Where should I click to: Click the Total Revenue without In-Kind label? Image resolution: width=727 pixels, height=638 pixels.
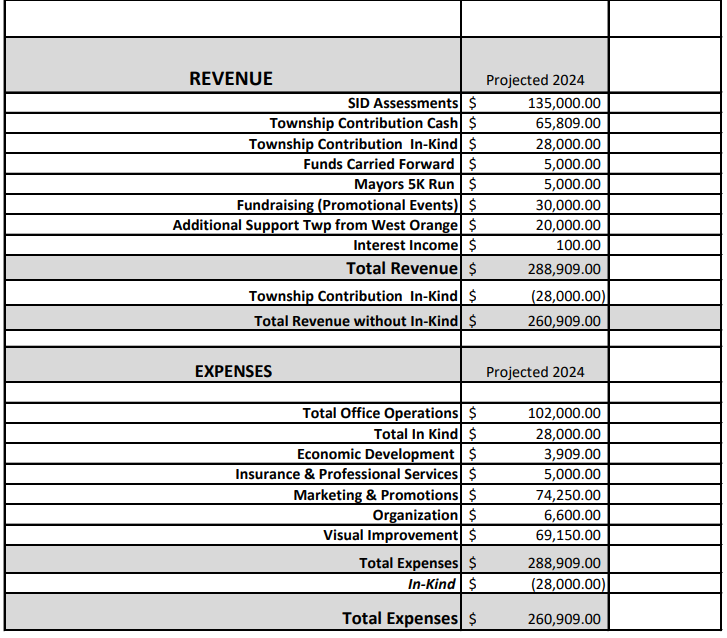356,321
